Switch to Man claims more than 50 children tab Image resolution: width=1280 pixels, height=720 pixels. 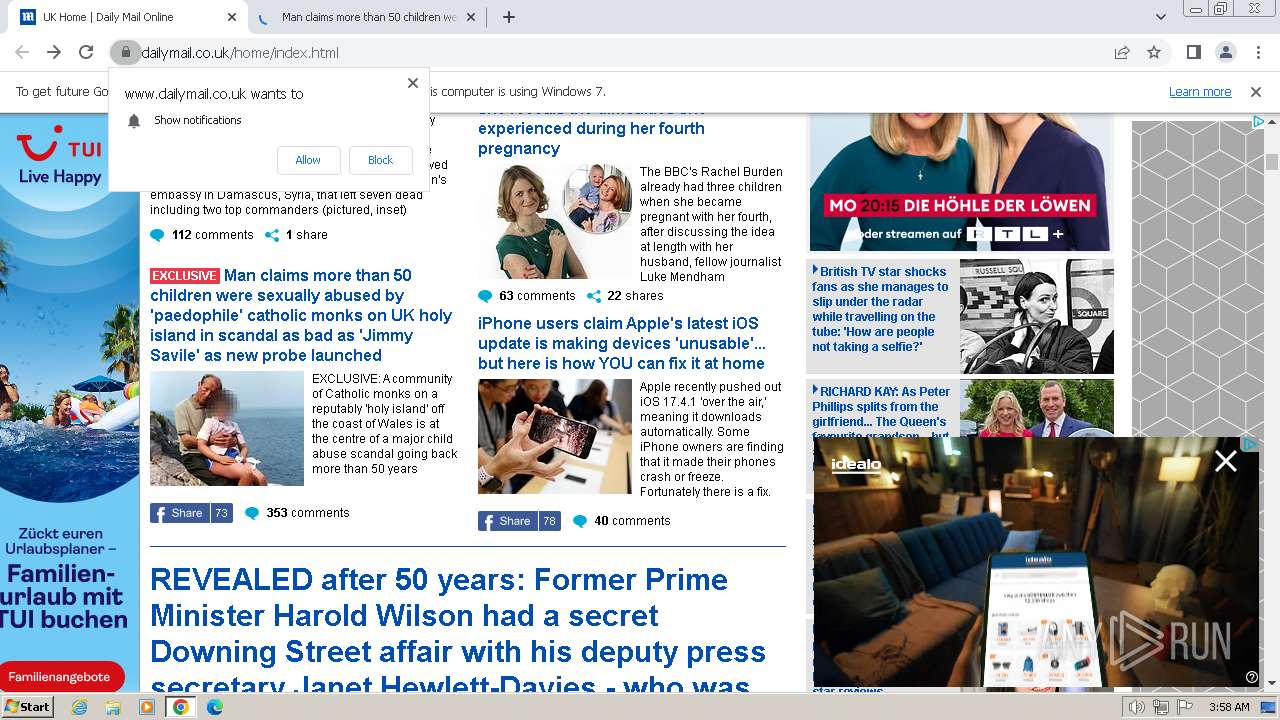[368, 17]
